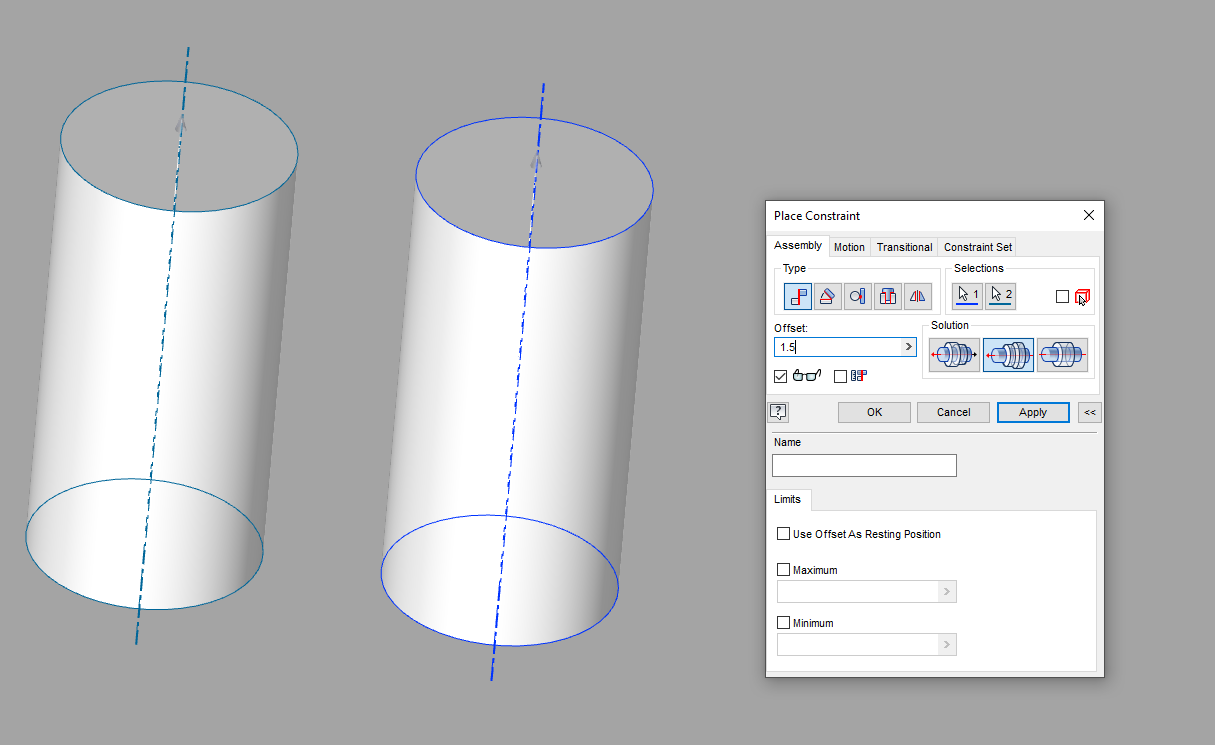Select the Tangent constraint type
Image resolution: width=1215 pixels, height=745 pixels.
857,296
